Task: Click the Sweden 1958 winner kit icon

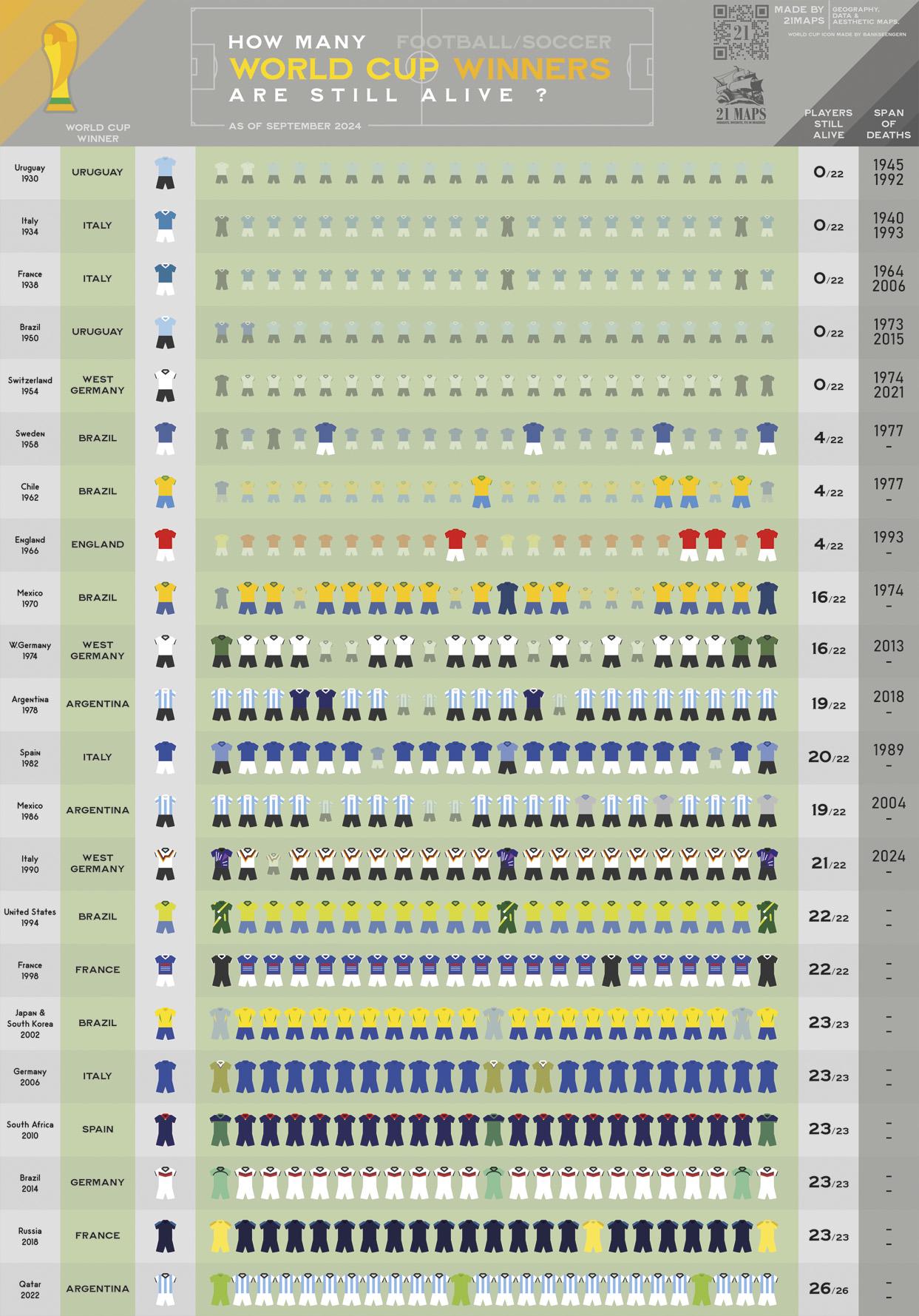Action: pos(166,439)
